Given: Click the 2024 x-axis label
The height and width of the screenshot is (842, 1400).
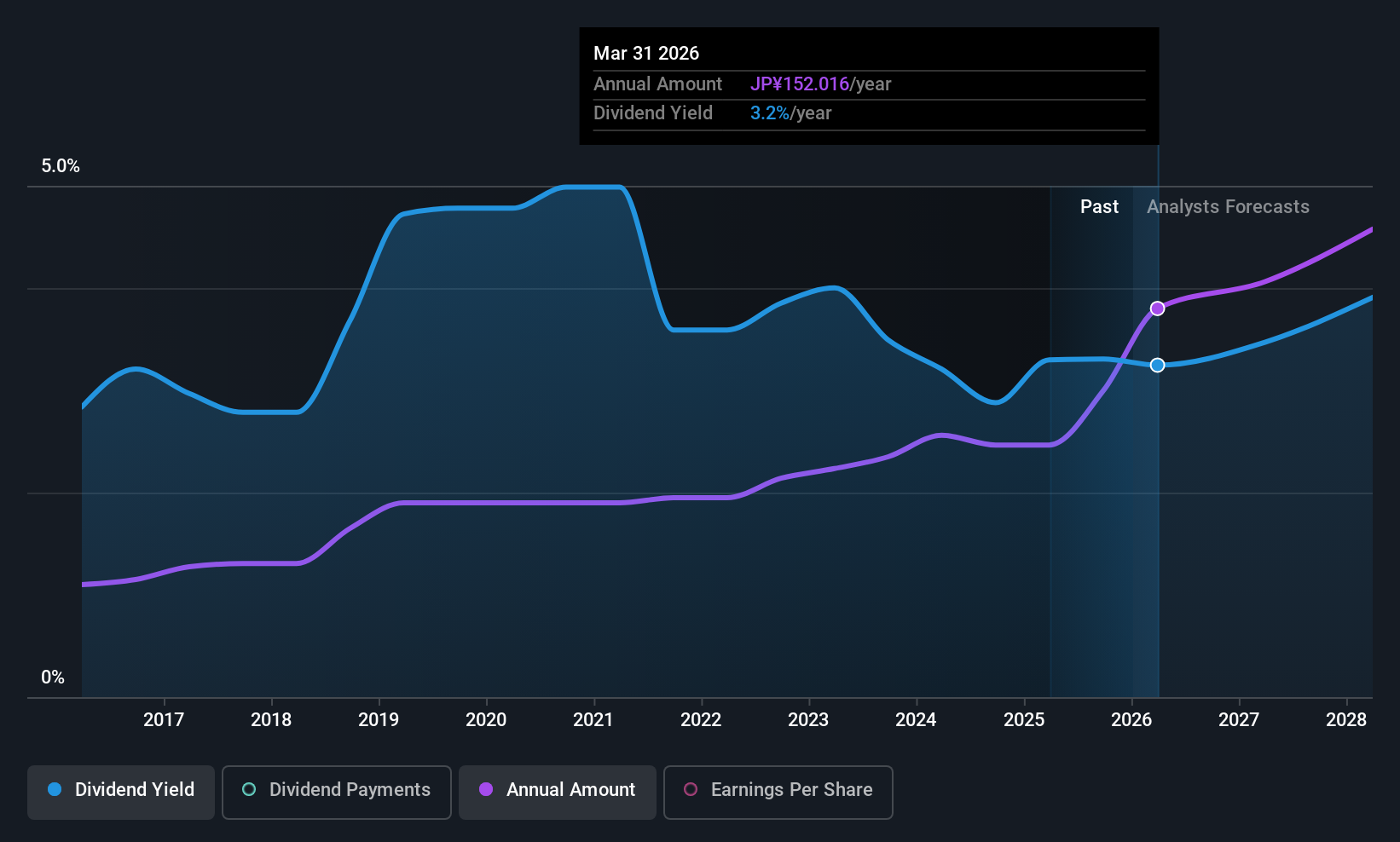Looking at the screenshot, I should 916,720.
